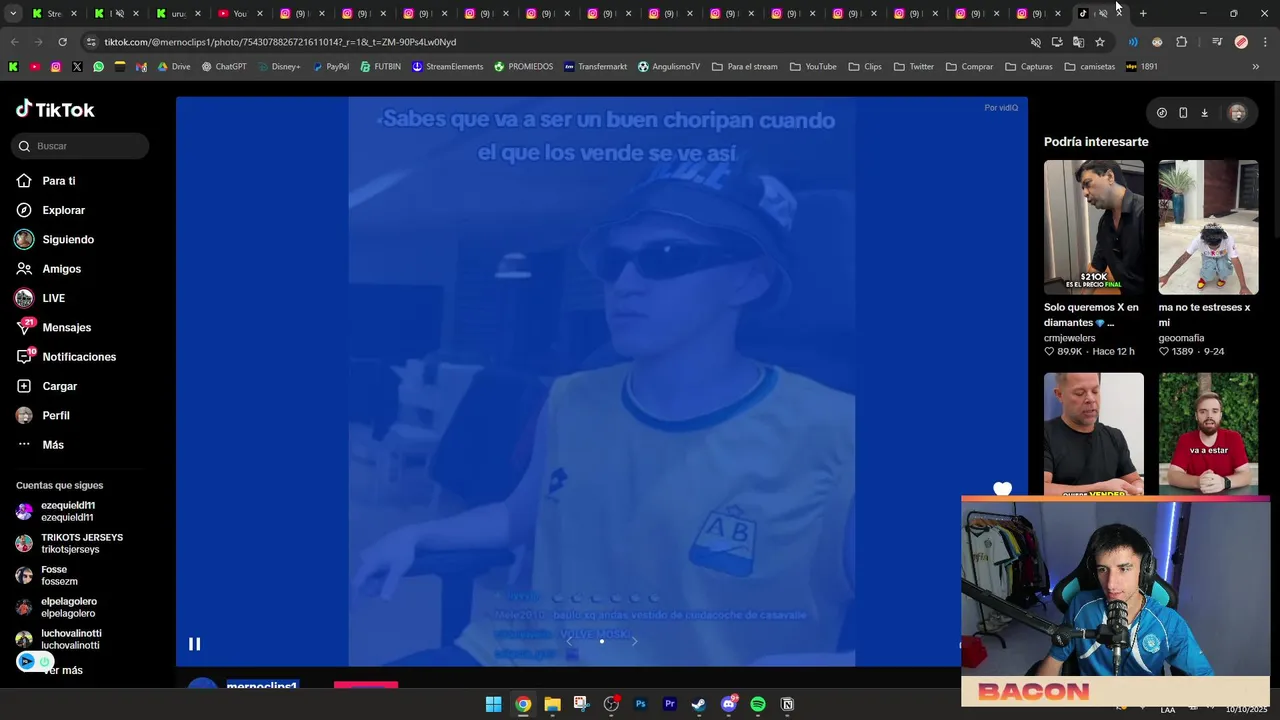Open crmjewelers username link

[1070, 338]
